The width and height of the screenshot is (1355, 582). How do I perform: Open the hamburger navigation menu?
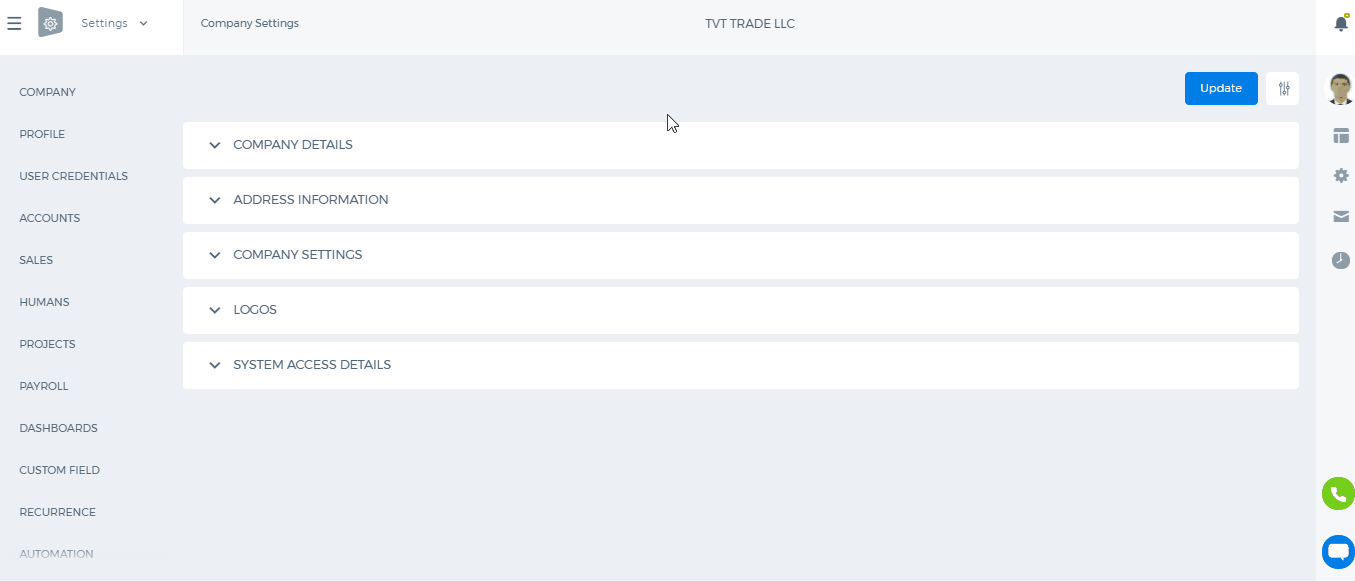pos(14,23)
